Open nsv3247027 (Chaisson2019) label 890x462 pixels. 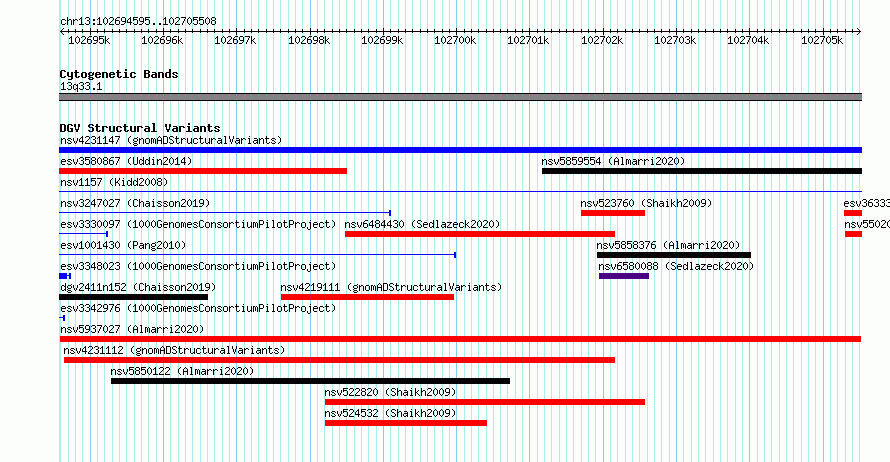coord(135,203)
